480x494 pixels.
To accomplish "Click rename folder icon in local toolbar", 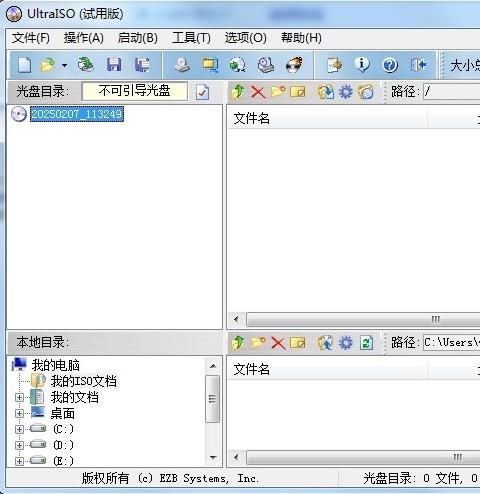I will (x=298, y=343).
